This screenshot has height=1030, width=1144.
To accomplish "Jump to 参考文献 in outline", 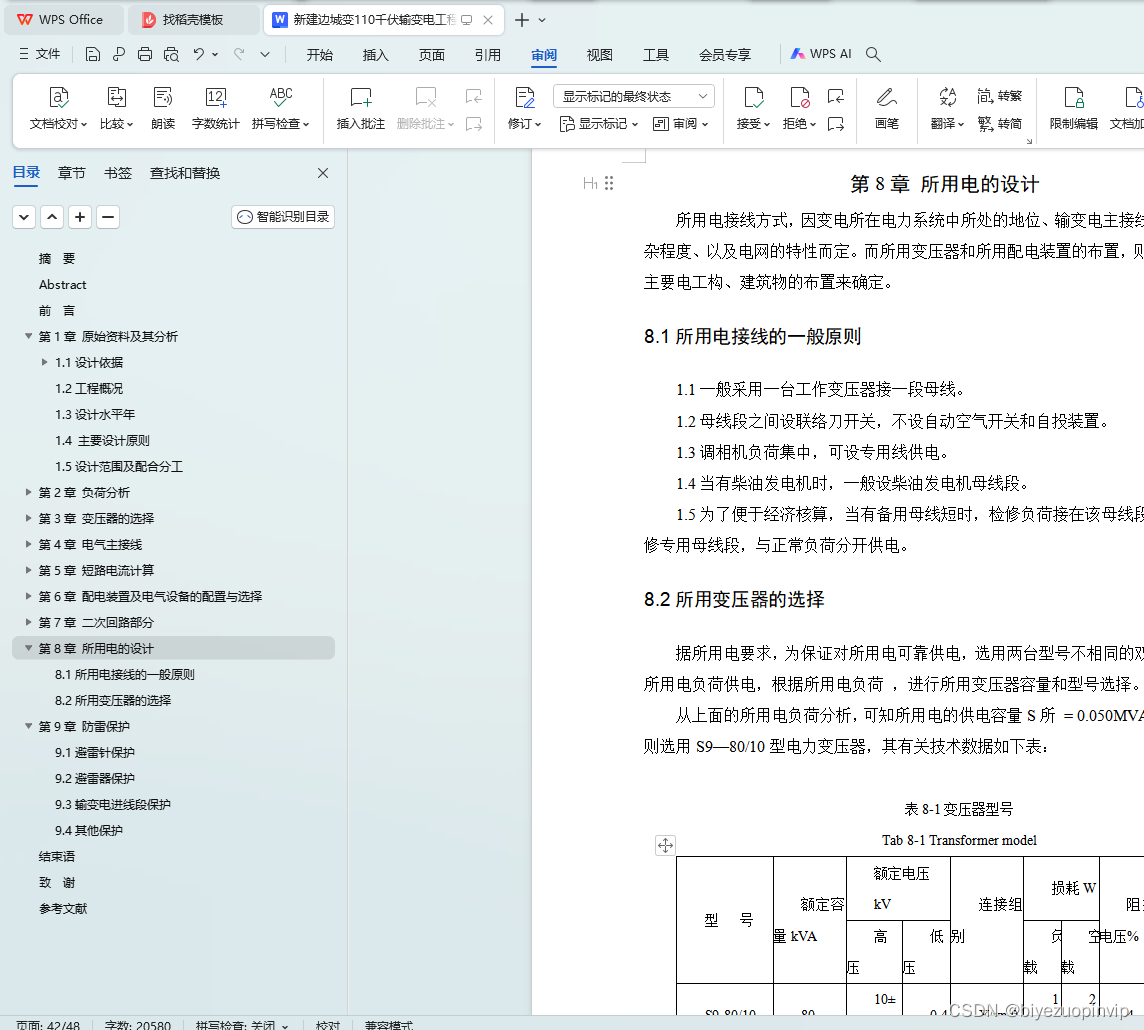I will pos(63,908).
